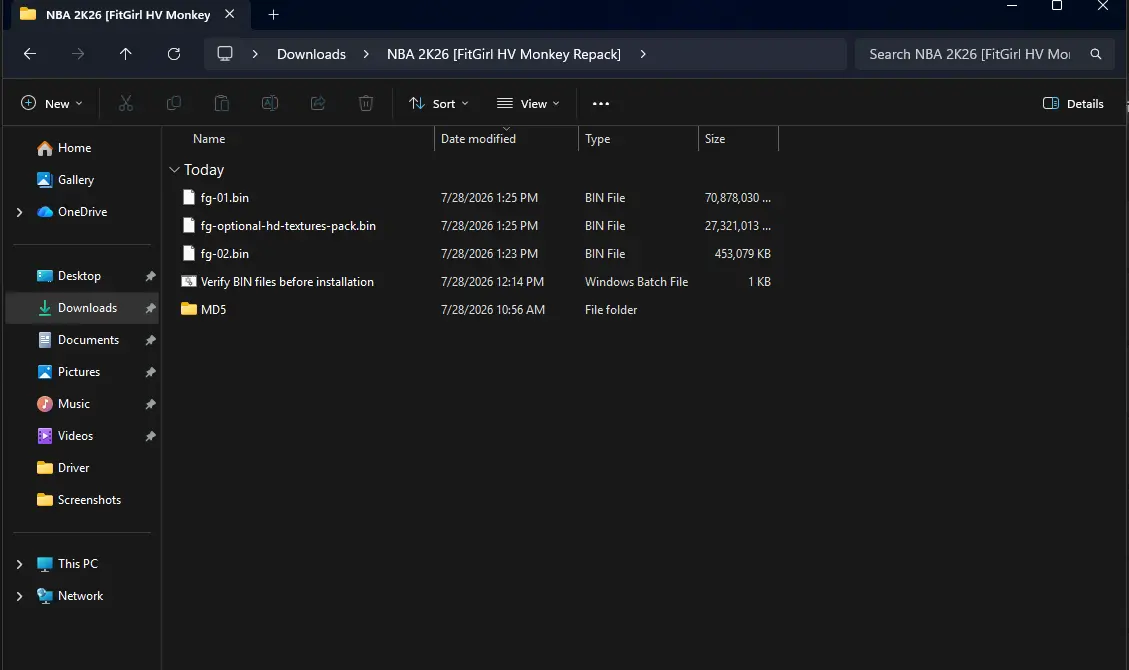
Task: Select fg-01.bin file icon
Action: pyautogui.click(x=189, y=197)
